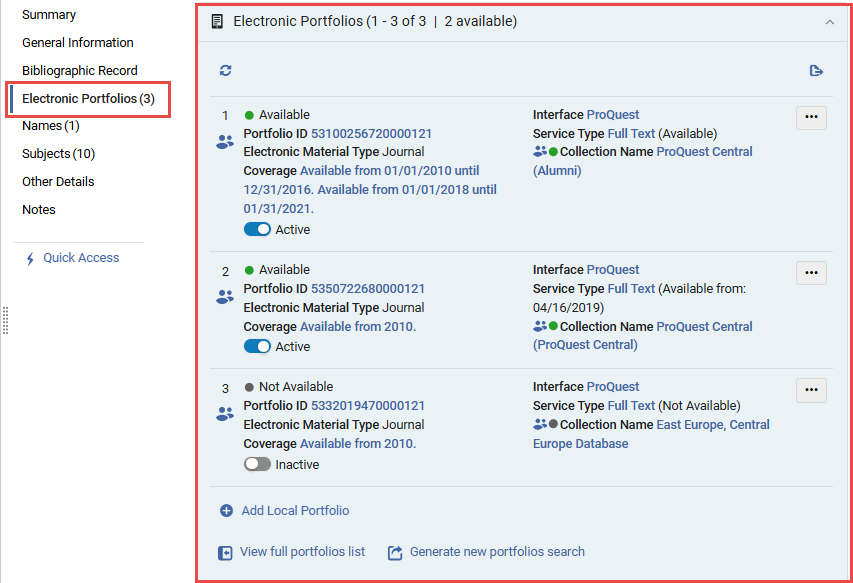Open the more actions menu for portfolio 1

tap(811, 117)
